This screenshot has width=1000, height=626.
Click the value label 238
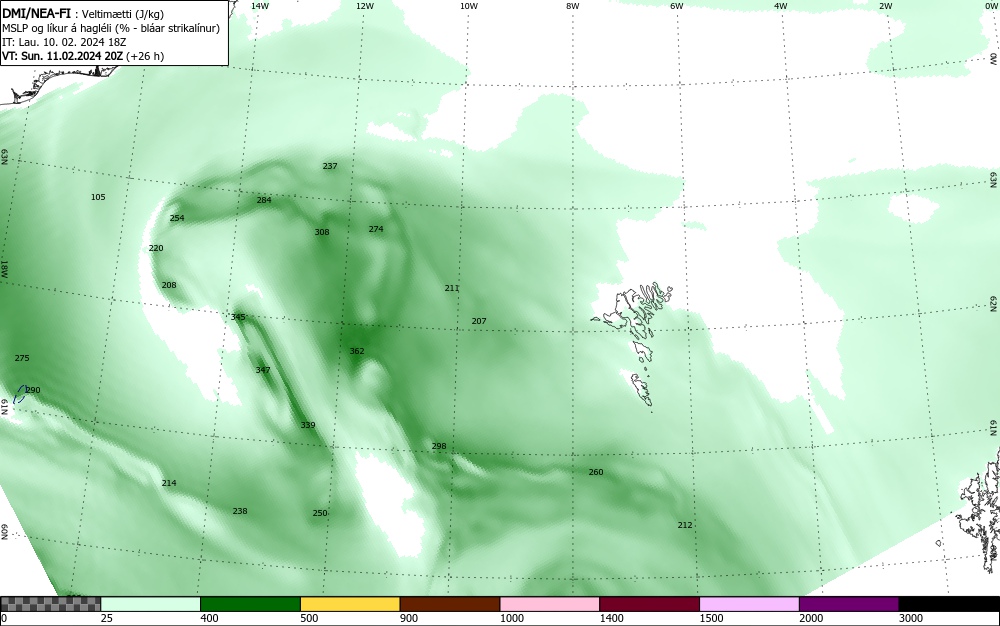click(x=240, y=511)
